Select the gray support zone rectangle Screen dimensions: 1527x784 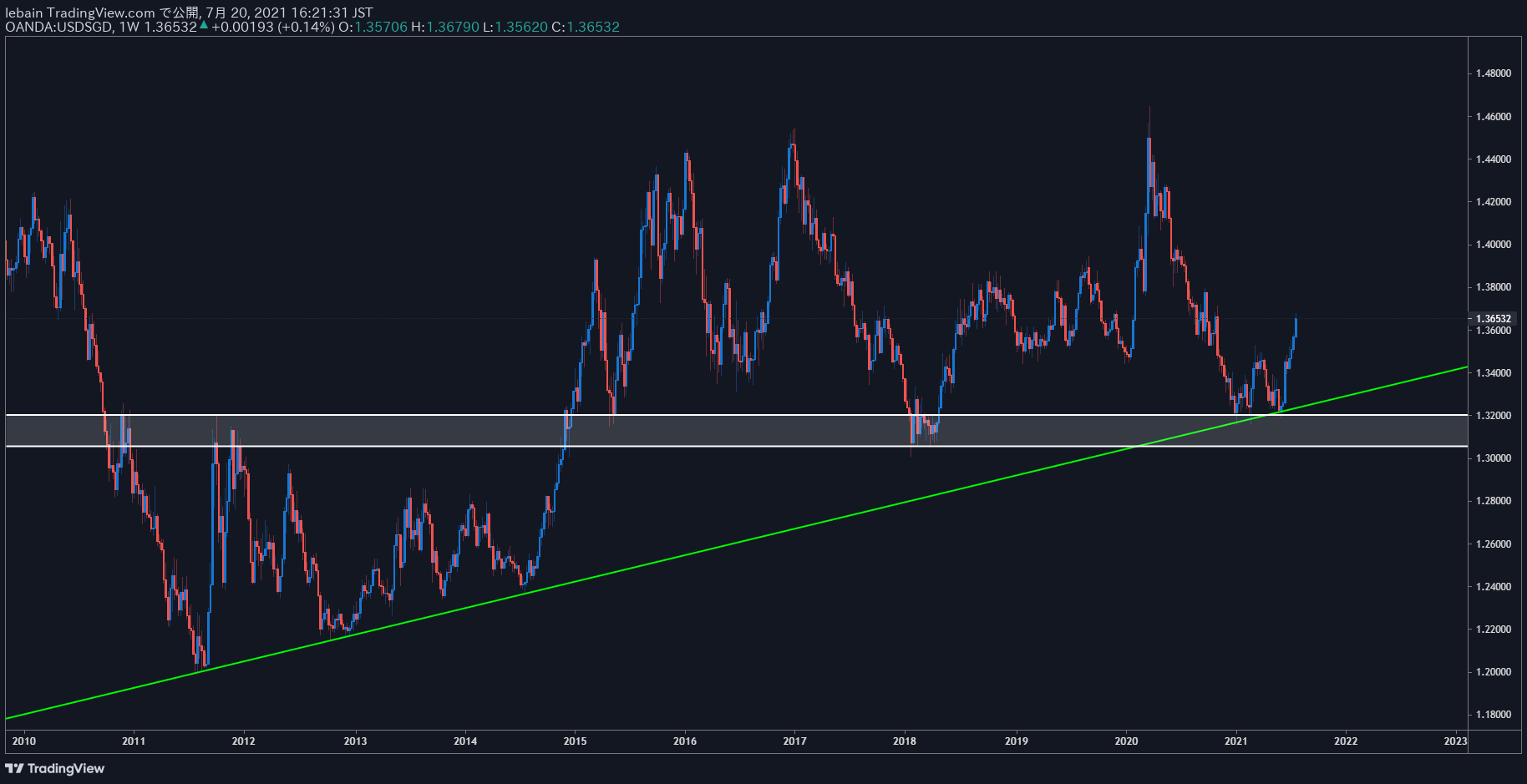coord(735,431)
